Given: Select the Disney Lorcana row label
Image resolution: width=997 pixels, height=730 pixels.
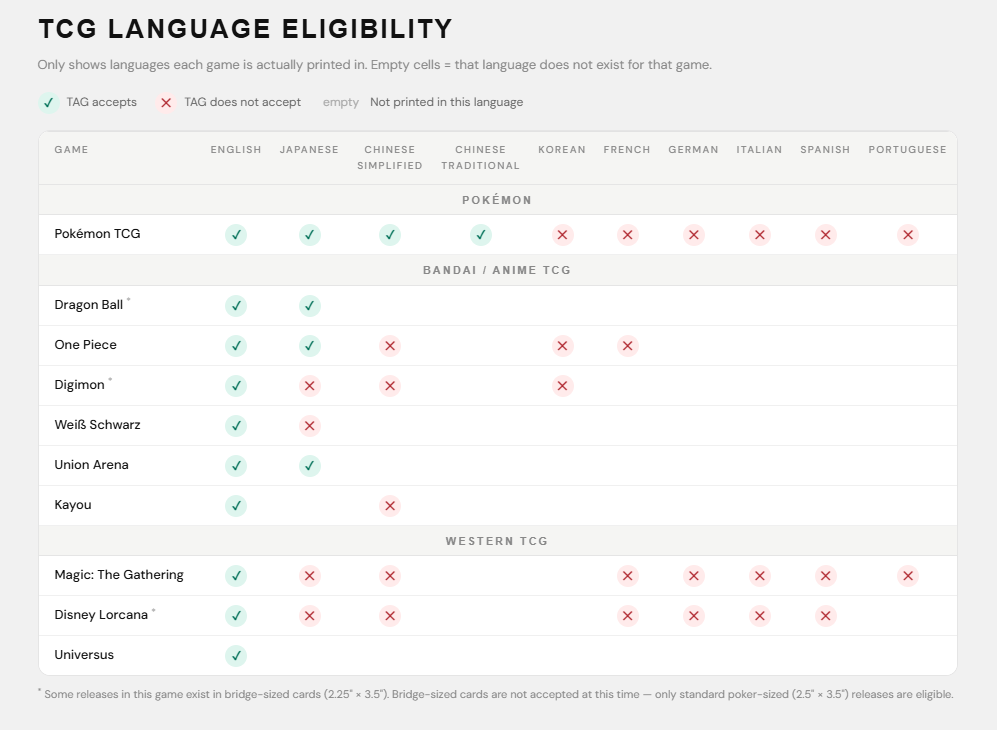Looking at the screenshot, I should click(x=101, y=615).
